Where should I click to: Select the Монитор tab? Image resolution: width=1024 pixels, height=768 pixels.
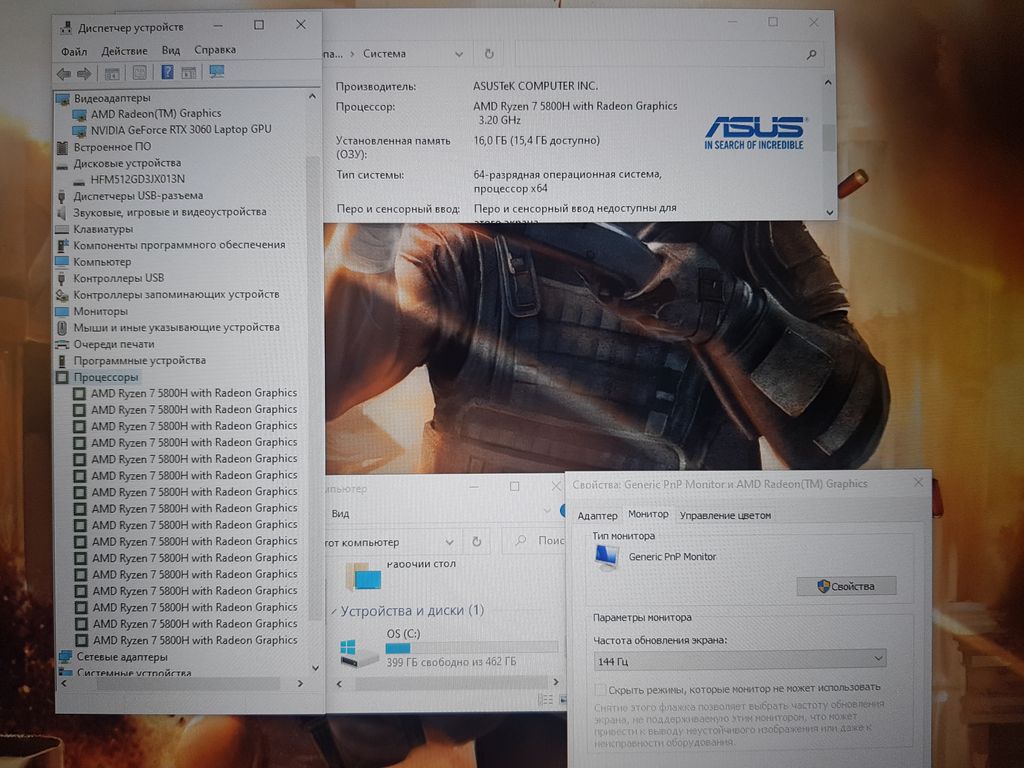point(648,515)
